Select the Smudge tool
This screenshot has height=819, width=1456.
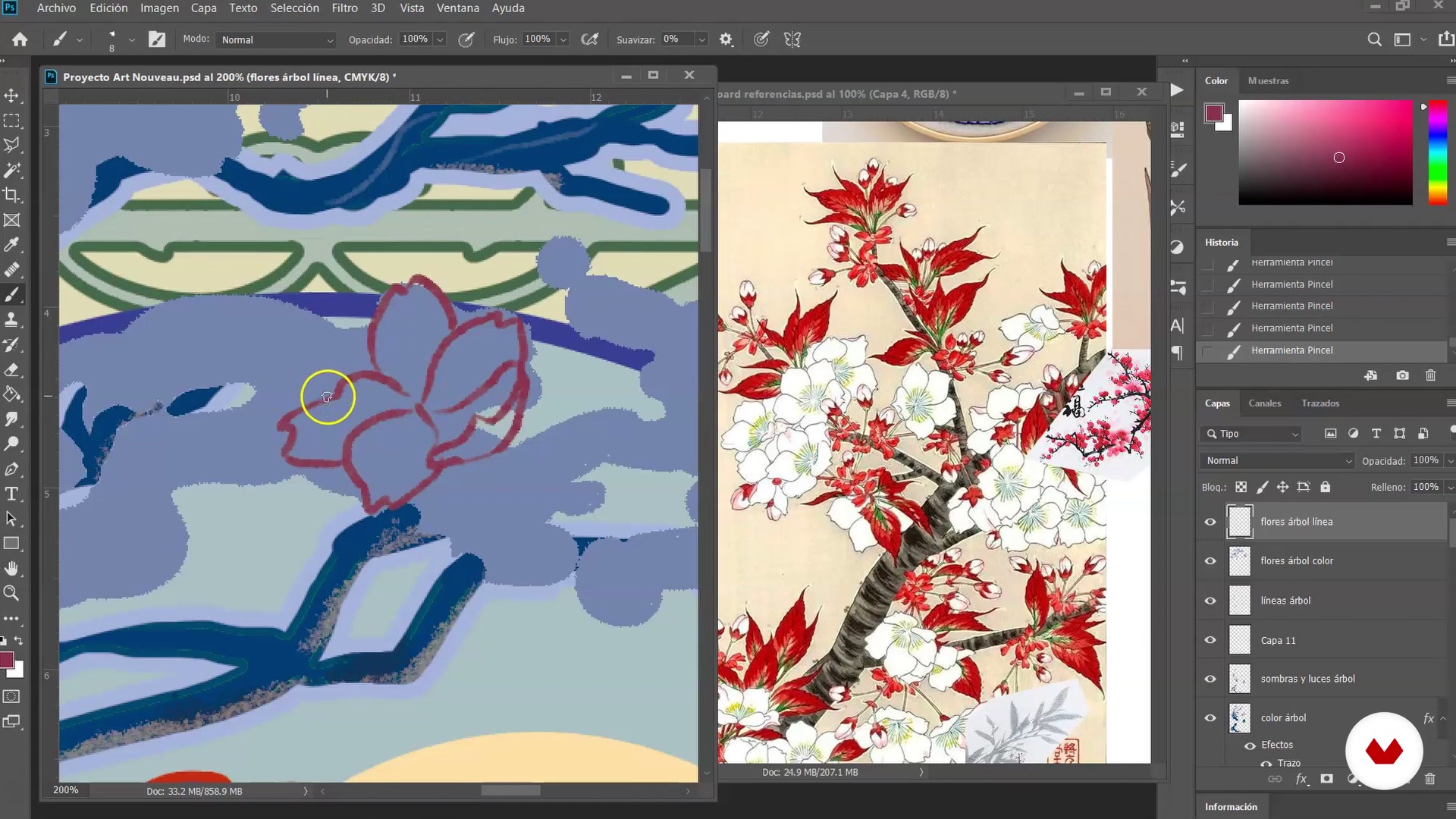coord(11,419)
